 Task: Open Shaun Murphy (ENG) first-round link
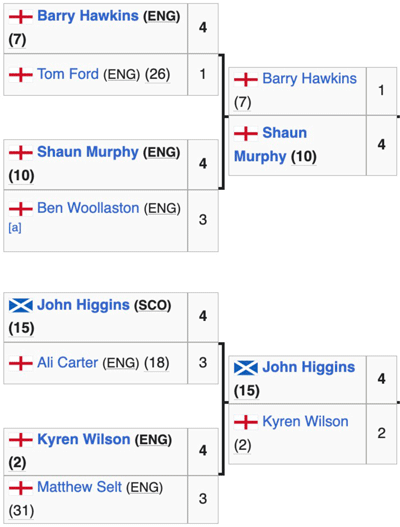(x=88, y=152)
